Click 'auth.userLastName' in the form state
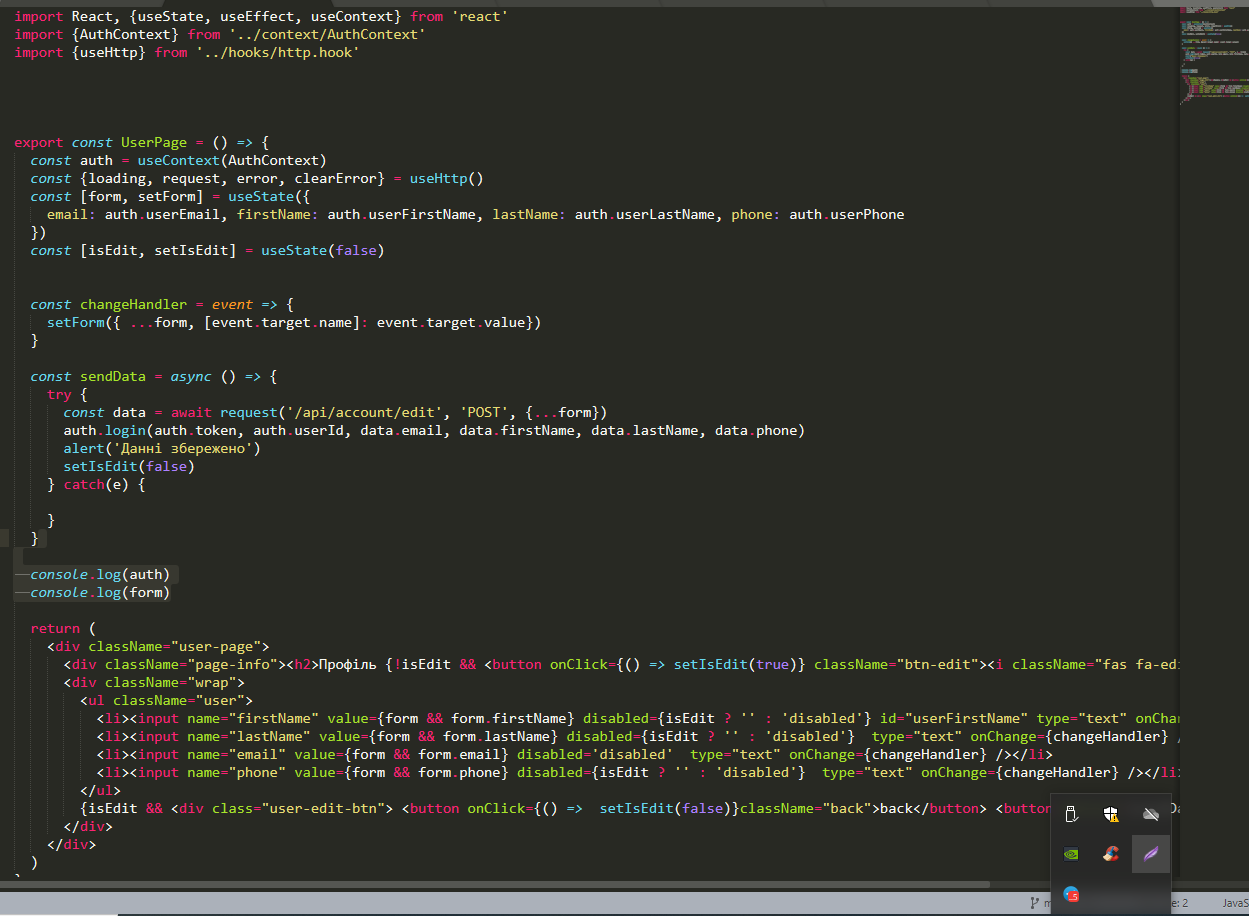The width and height of the screenshot is (1249, 916). (x=645, y=214)
